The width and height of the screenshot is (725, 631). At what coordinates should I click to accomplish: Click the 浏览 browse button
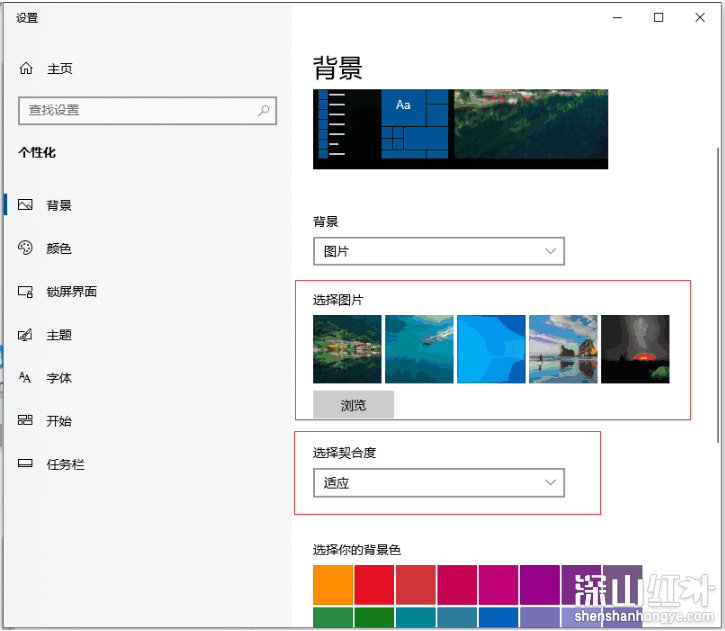click(353, 404)
